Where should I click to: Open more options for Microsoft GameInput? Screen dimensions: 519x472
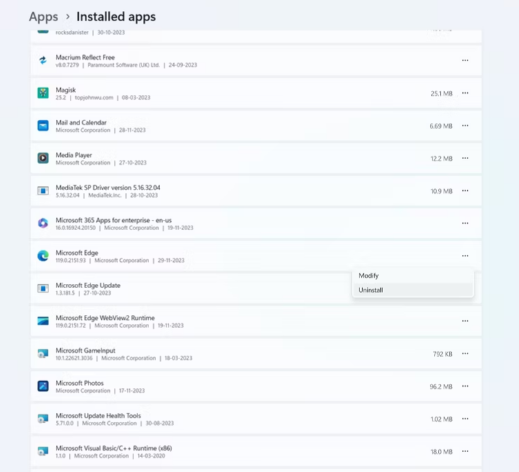point(465,353)
